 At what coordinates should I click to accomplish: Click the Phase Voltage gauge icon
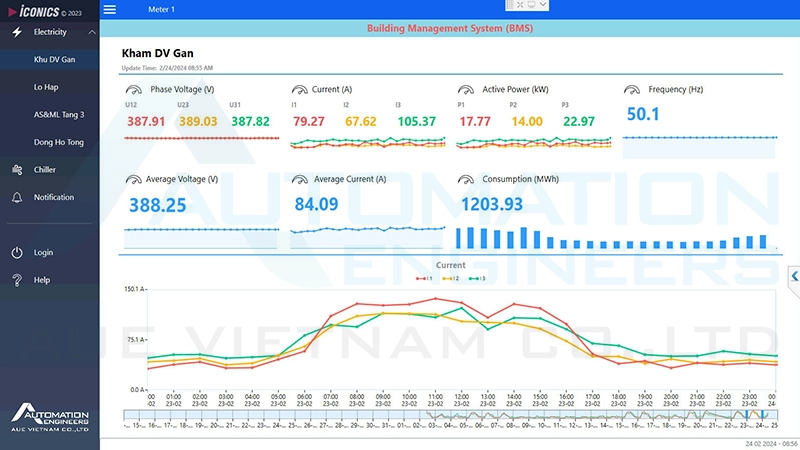[x=134, y=90]
